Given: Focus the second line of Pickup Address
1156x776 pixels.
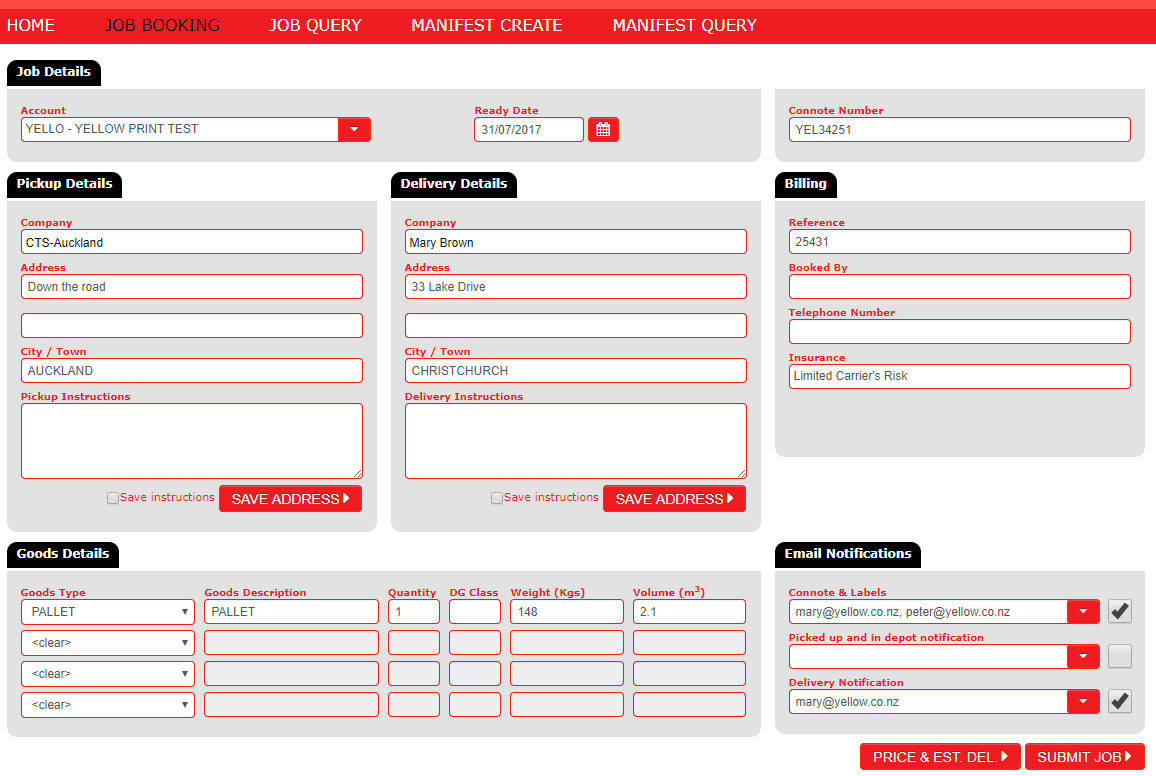Looking at the screenshot, I should tap(192, 326).
